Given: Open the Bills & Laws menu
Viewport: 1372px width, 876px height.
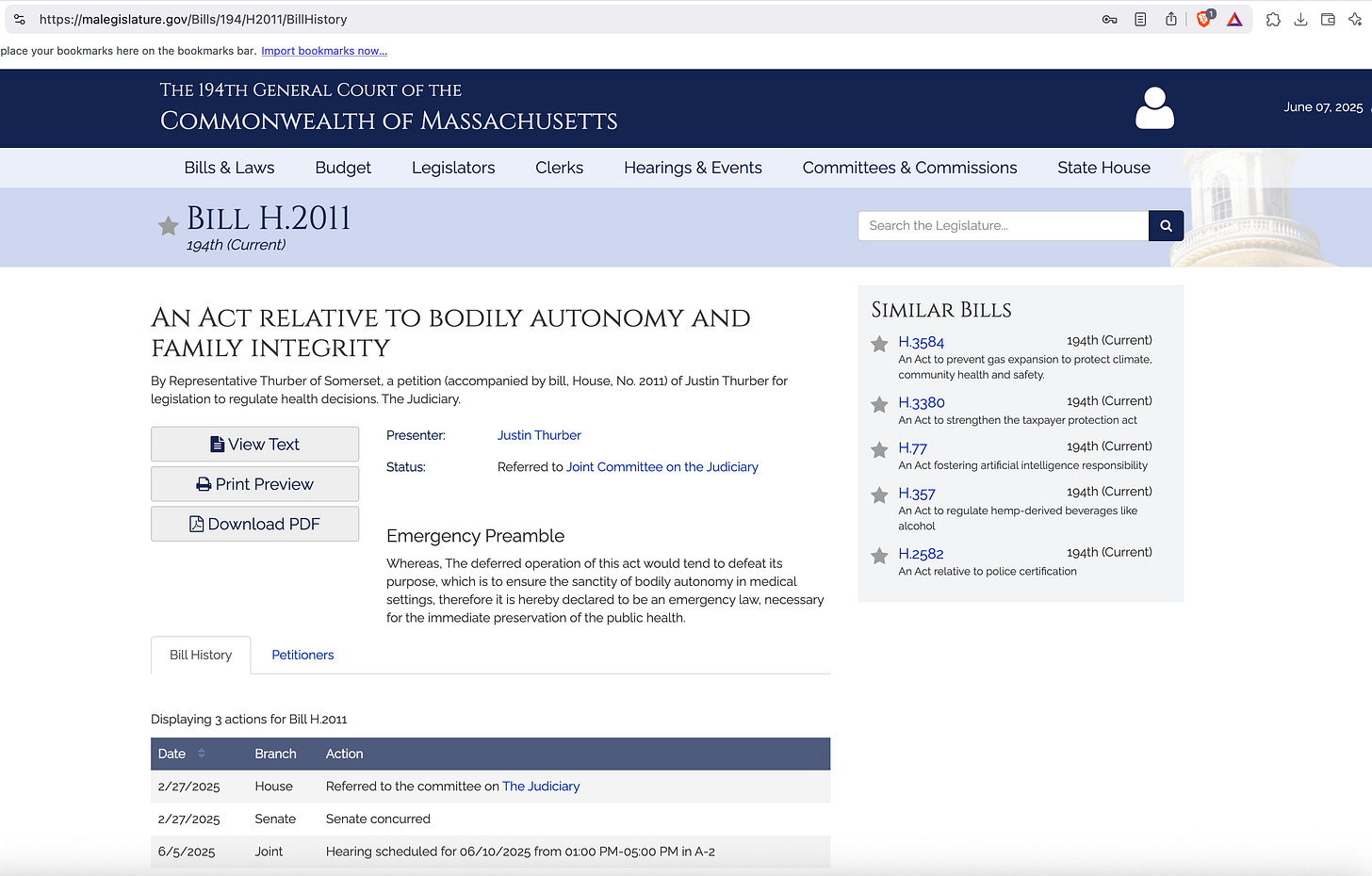Looking at the screenshot, I should pyautogui.click(x=229, y=168).
